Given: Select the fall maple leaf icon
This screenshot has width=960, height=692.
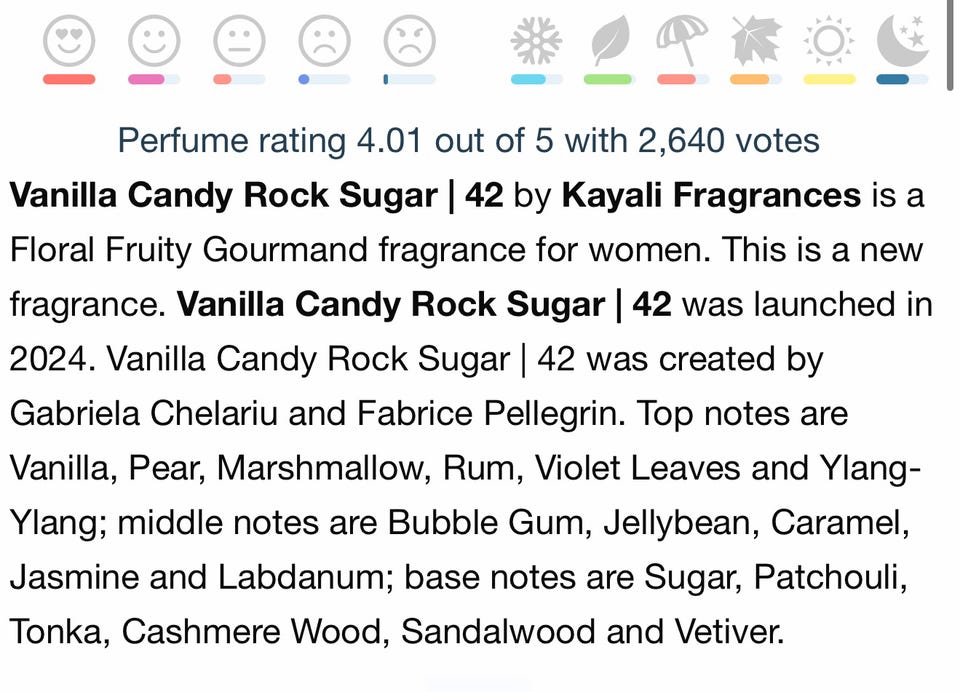Looking at the screenshot, I should (756, 40).
